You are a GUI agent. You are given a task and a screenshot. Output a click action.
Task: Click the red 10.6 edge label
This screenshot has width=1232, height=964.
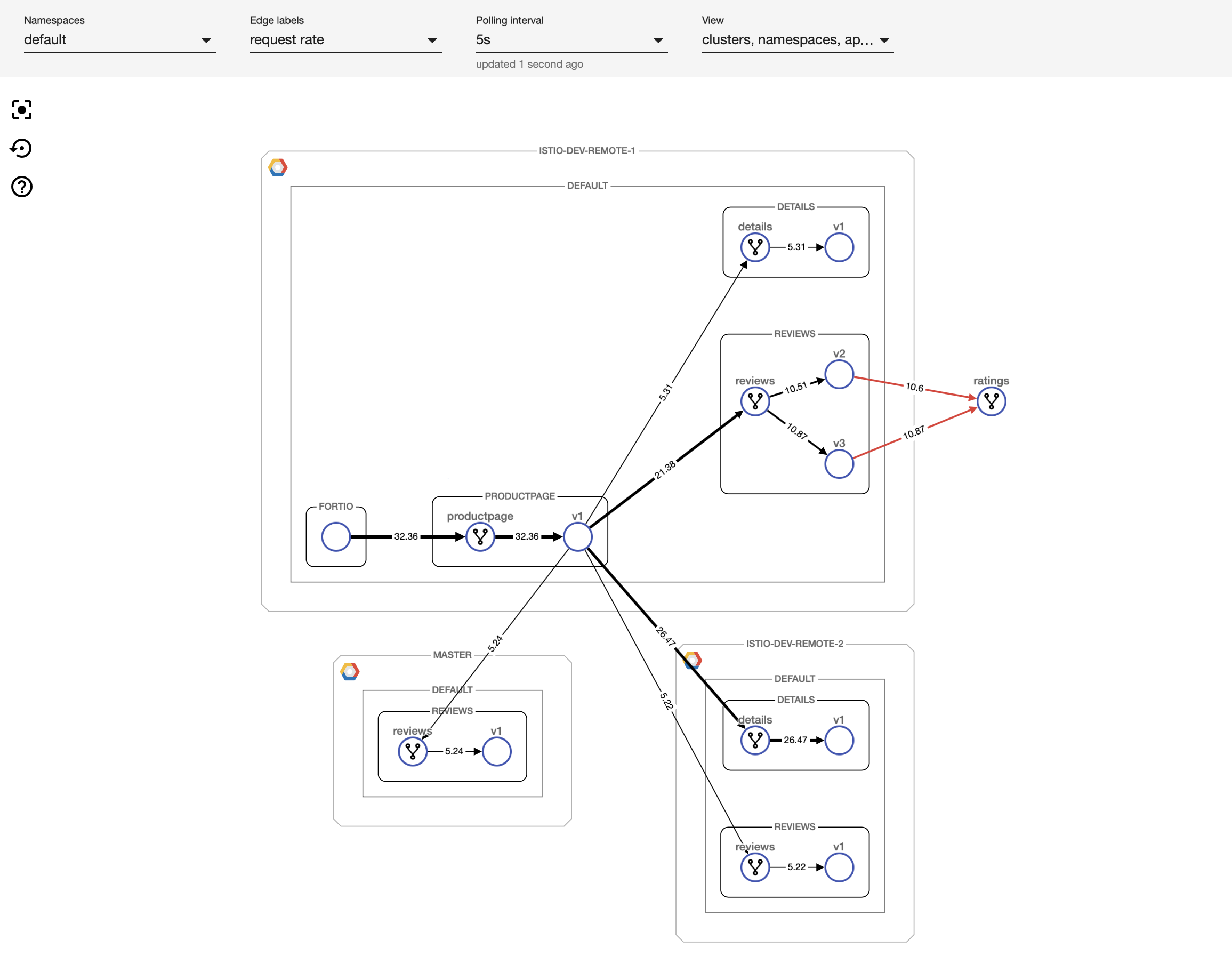coord(914,387)
